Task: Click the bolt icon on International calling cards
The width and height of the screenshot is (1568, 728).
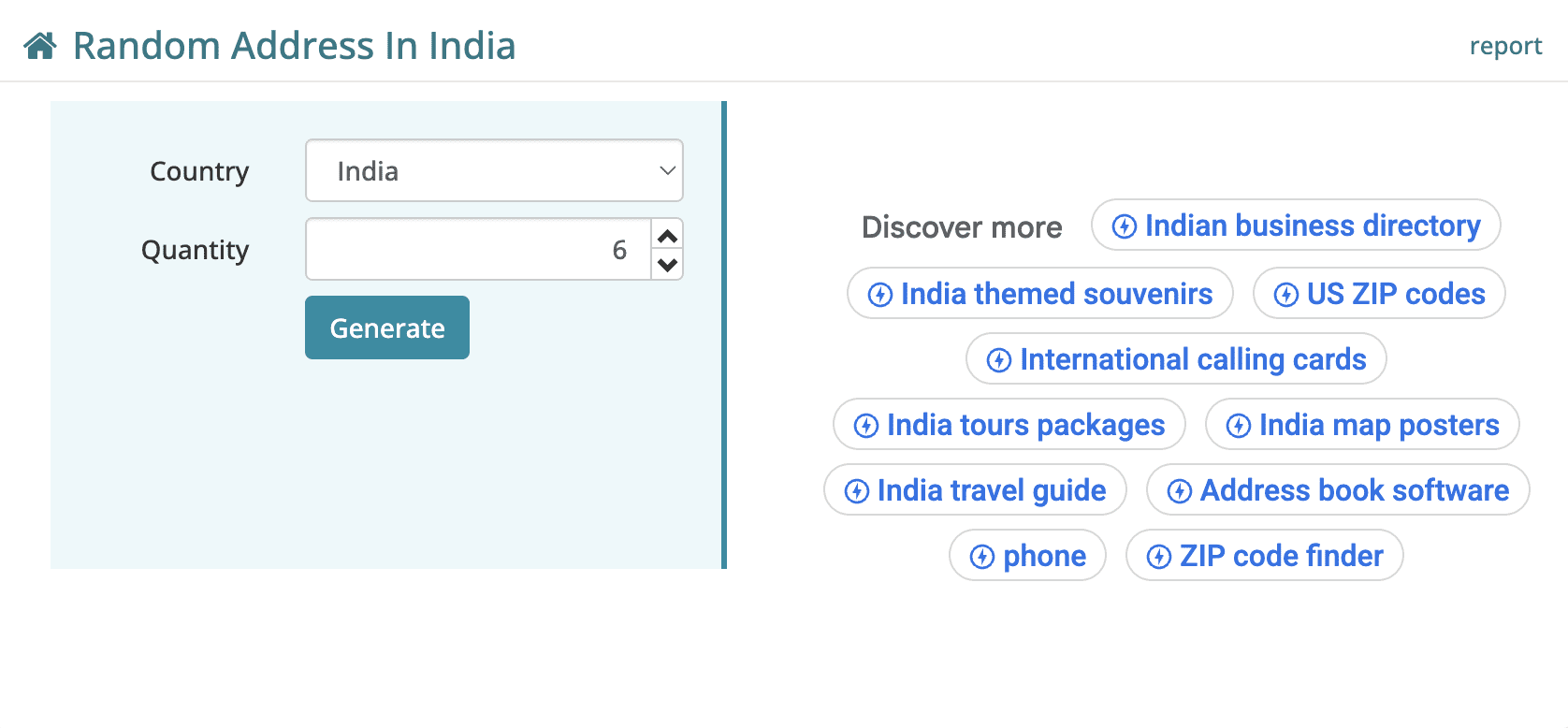Action: pyautogui.click(x=998, y=360)
